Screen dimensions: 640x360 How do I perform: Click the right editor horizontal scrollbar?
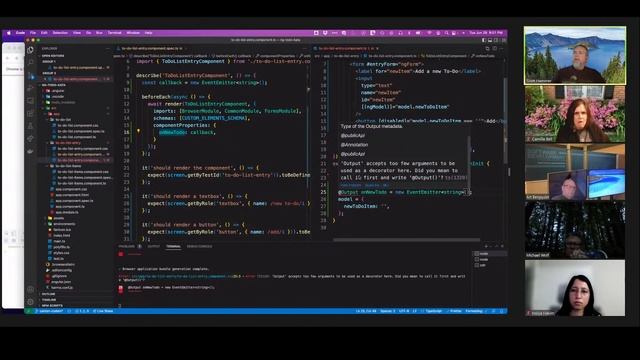coord(406,240)
